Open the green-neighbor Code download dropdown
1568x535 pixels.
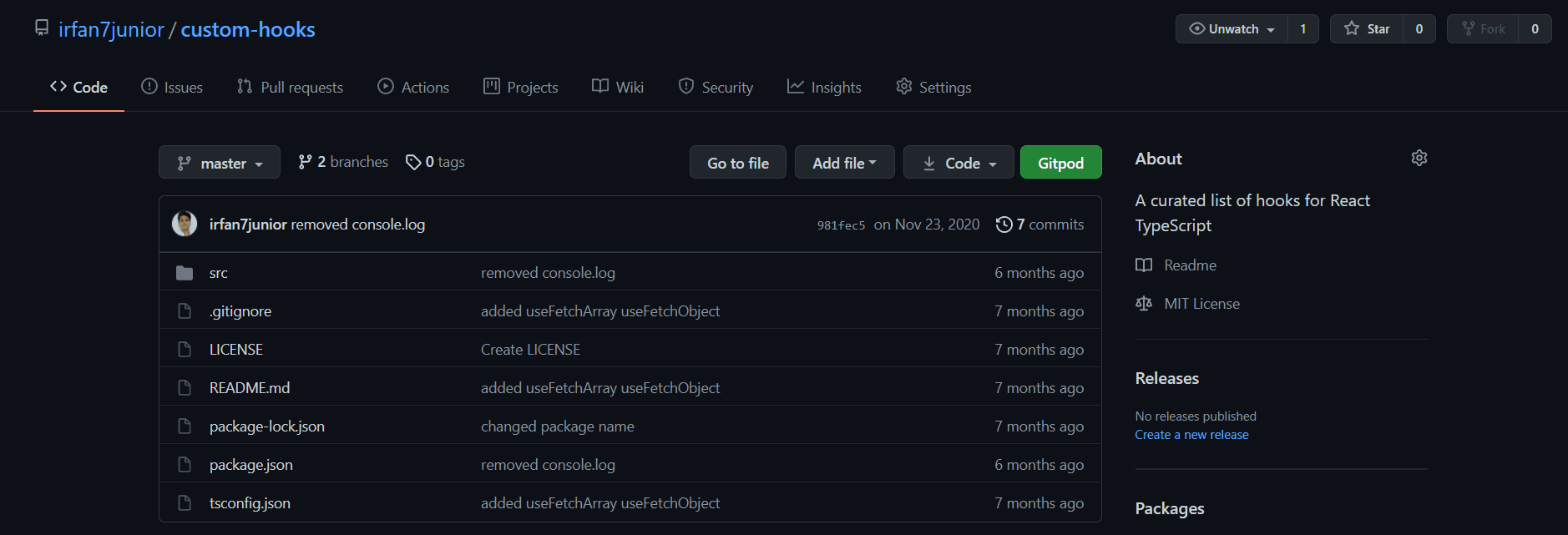click(959, 163)
